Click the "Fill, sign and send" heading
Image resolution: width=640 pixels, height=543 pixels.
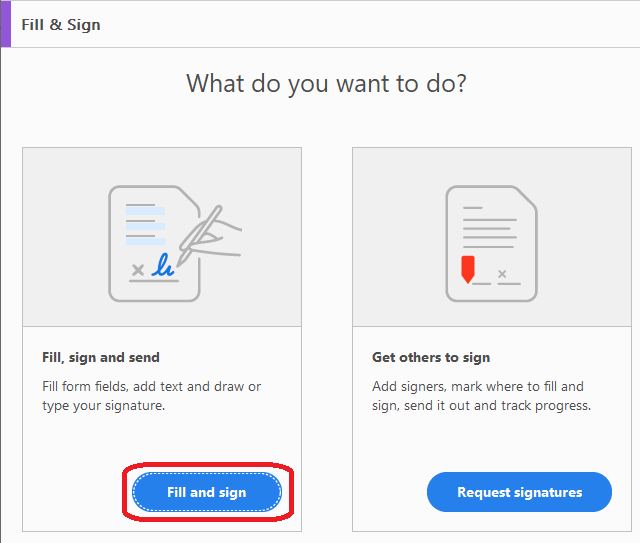pyautogui.click(x=101, y=357)
